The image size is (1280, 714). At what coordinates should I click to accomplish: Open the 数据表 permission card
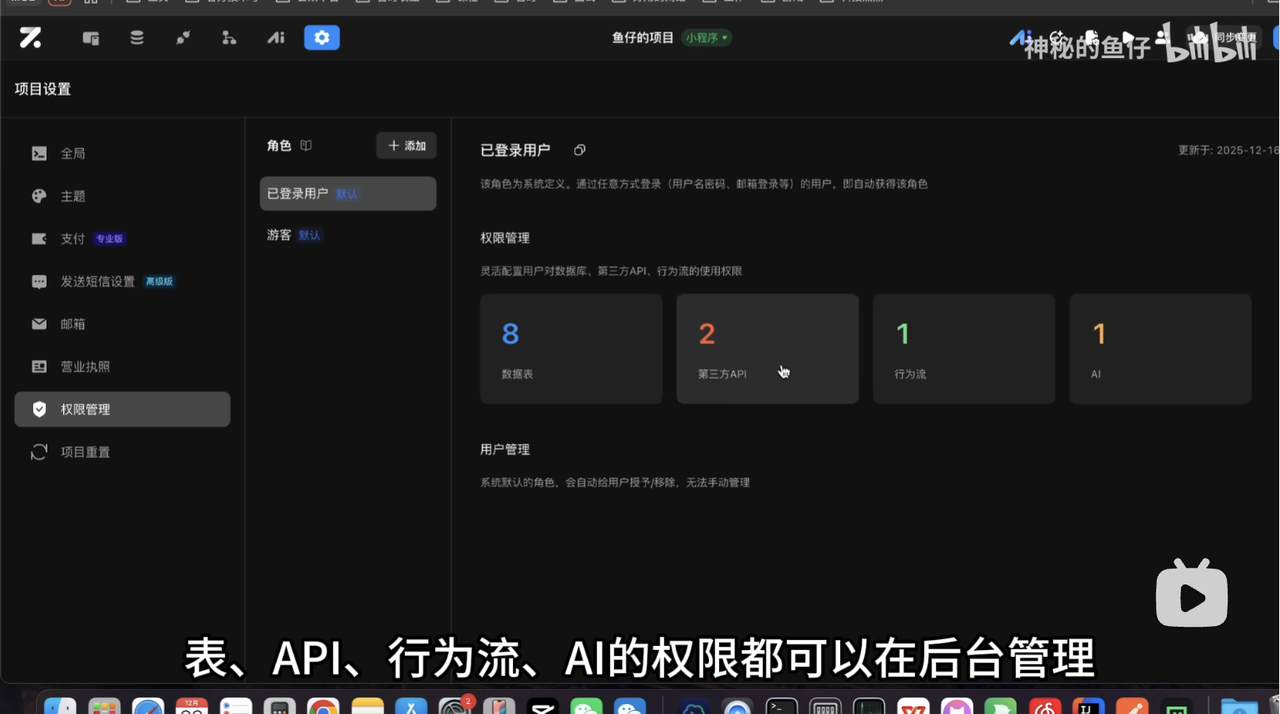(x=571, y=349)
